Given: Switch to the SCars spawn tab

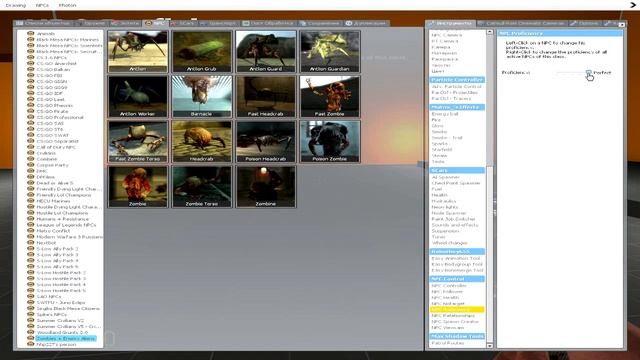Looking at the screenshot, I should pyautogui.click(x=183, y=23).
